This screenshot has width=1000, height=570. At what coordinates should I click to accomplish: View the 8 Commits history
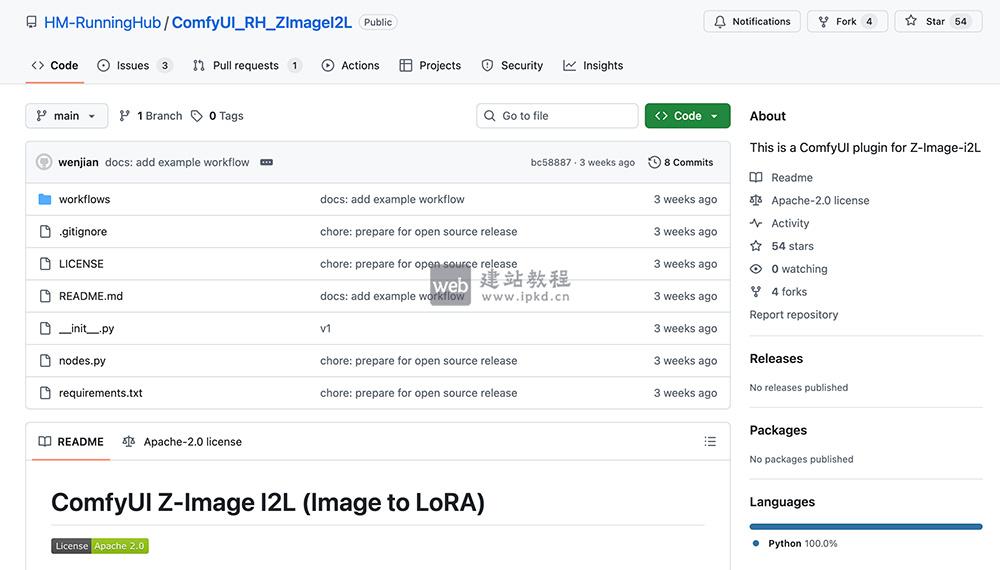coord(680,162)
